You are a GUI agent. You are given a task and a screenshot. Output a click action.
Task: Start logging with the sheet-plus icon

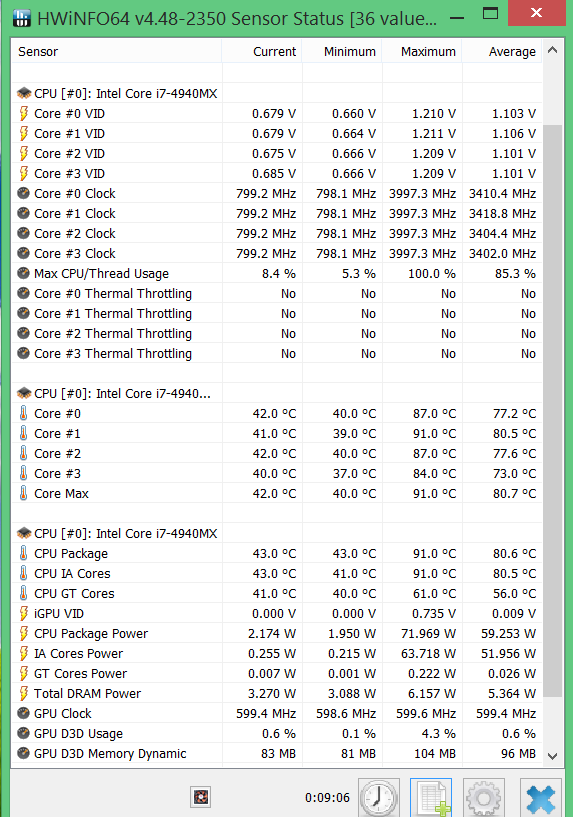[431, 797]
